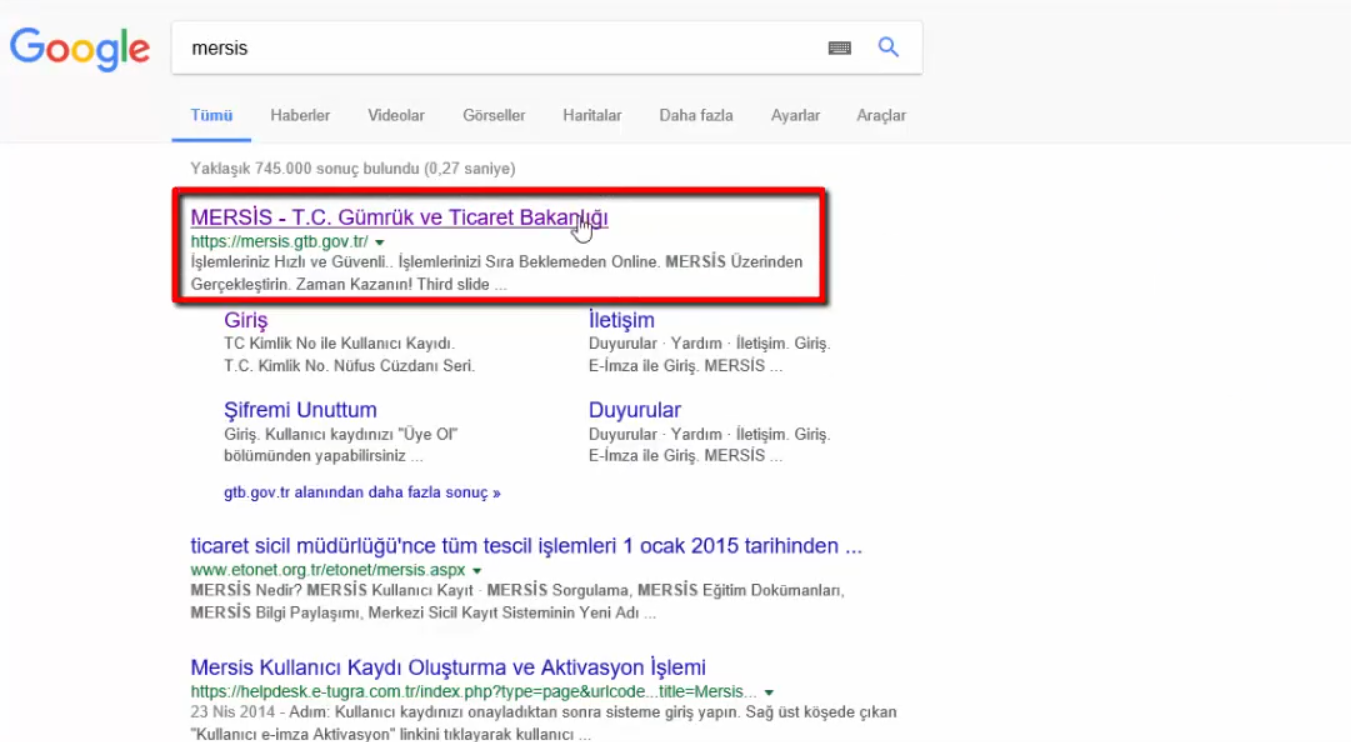Click inside the search query field
Screen dimensions: 1351x742
(450, 47)
